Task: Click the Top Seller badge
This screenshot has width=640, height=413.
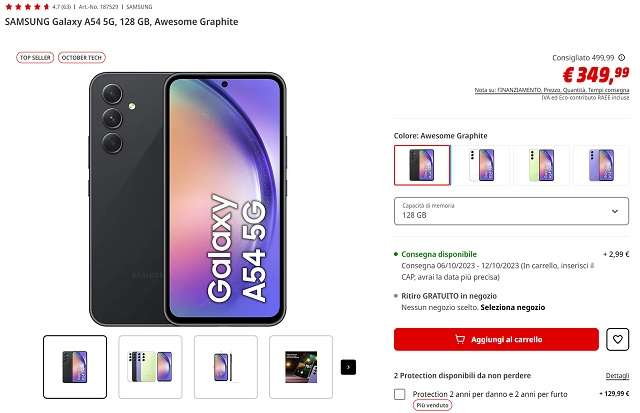Action: (x=35, y=58)
